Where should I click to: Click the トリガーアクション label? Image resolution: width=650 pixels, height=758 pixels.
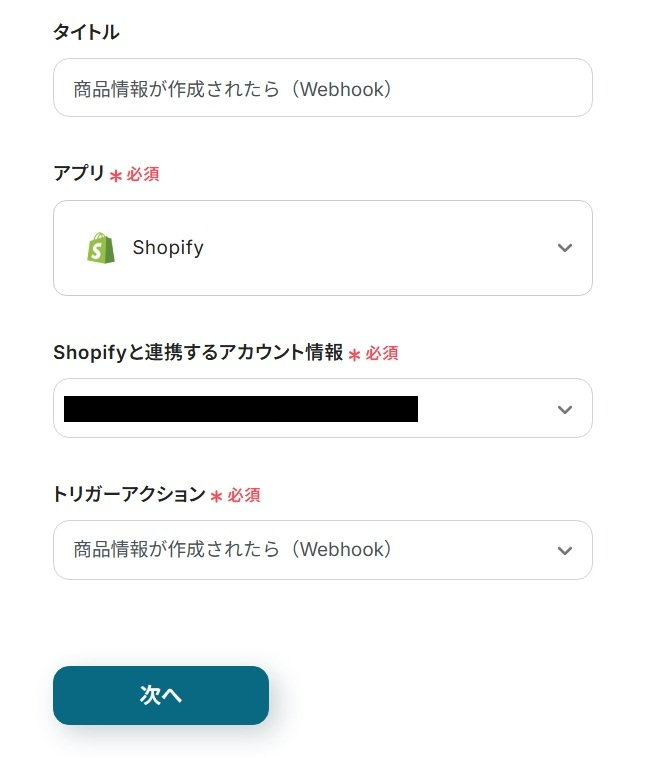click(x=128, y=494)
